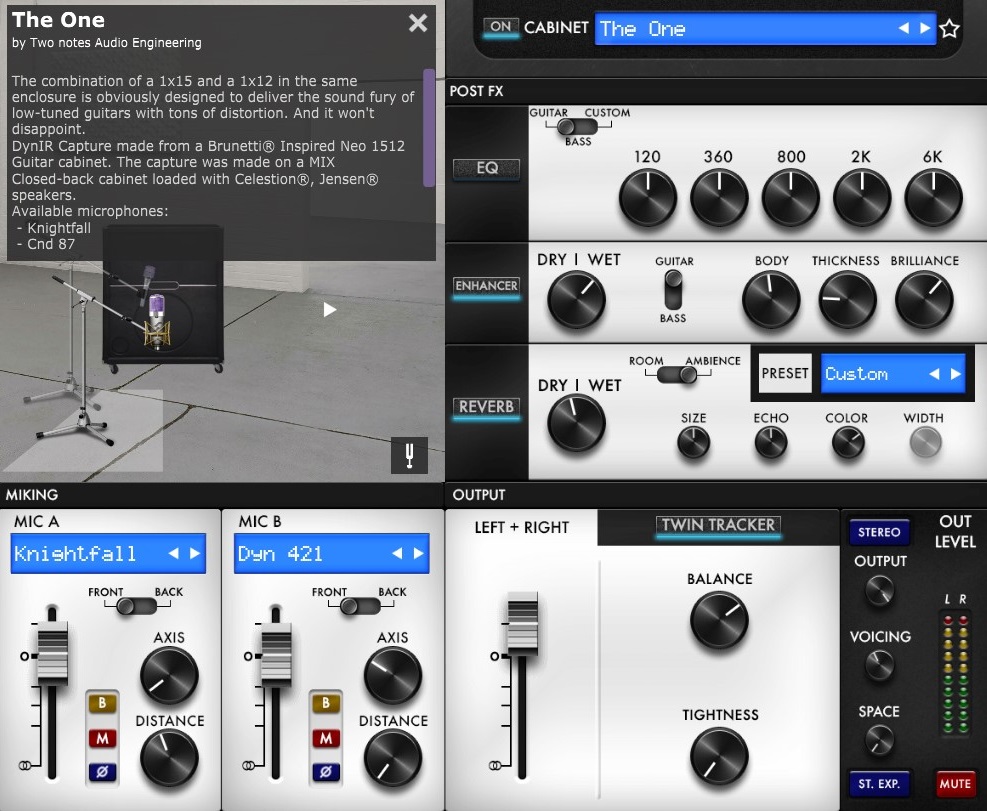Select previous cabinet with left arrow
987x811 pixels.
point(903,28)
